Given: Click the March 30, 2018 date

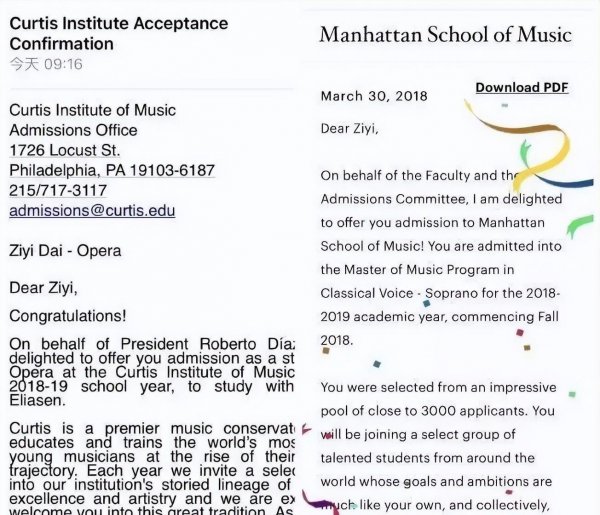Looking at the screenshot, I should coord(373,96).
